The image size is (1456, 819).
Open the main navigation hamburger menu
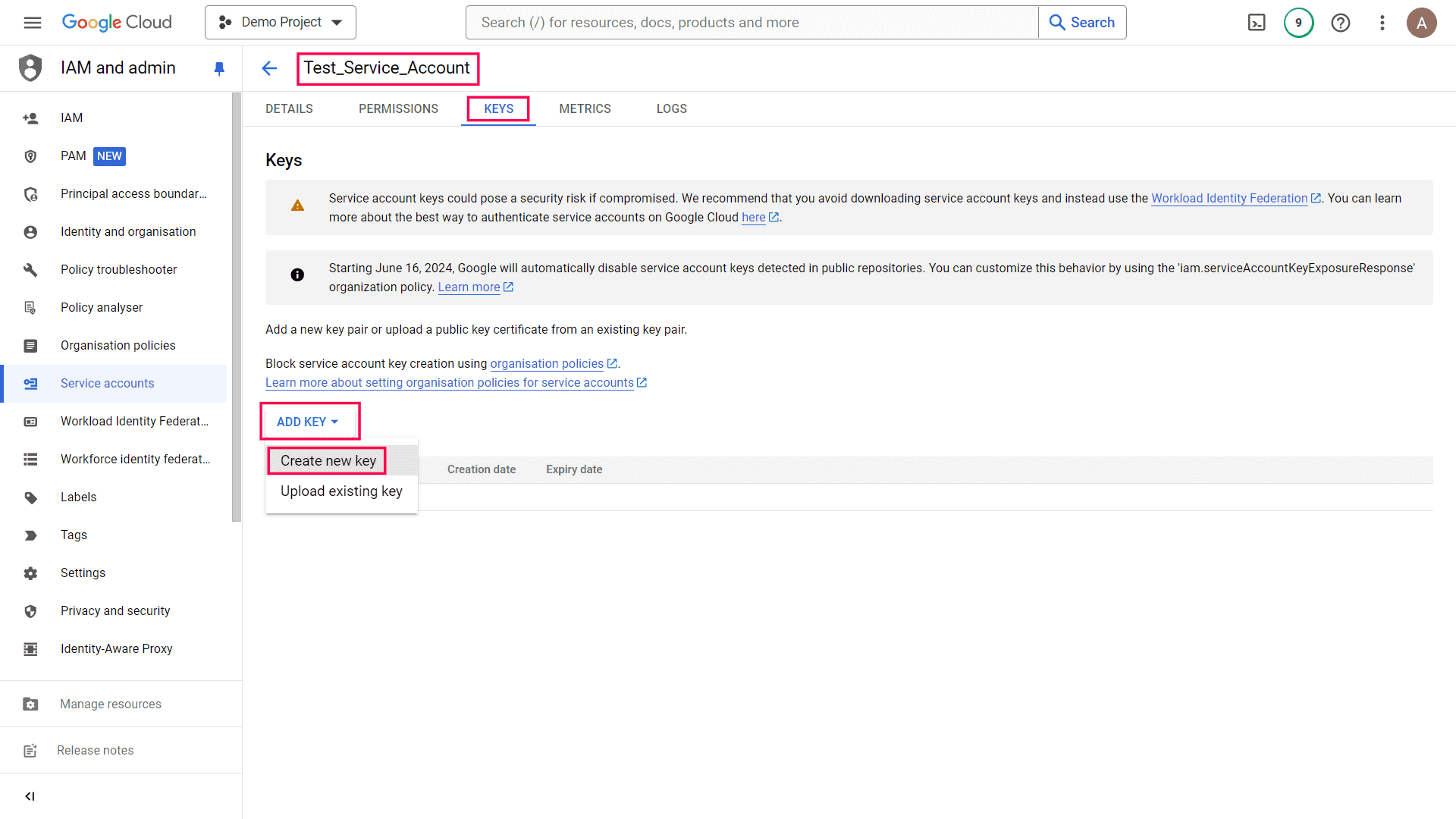coord(33,23)
